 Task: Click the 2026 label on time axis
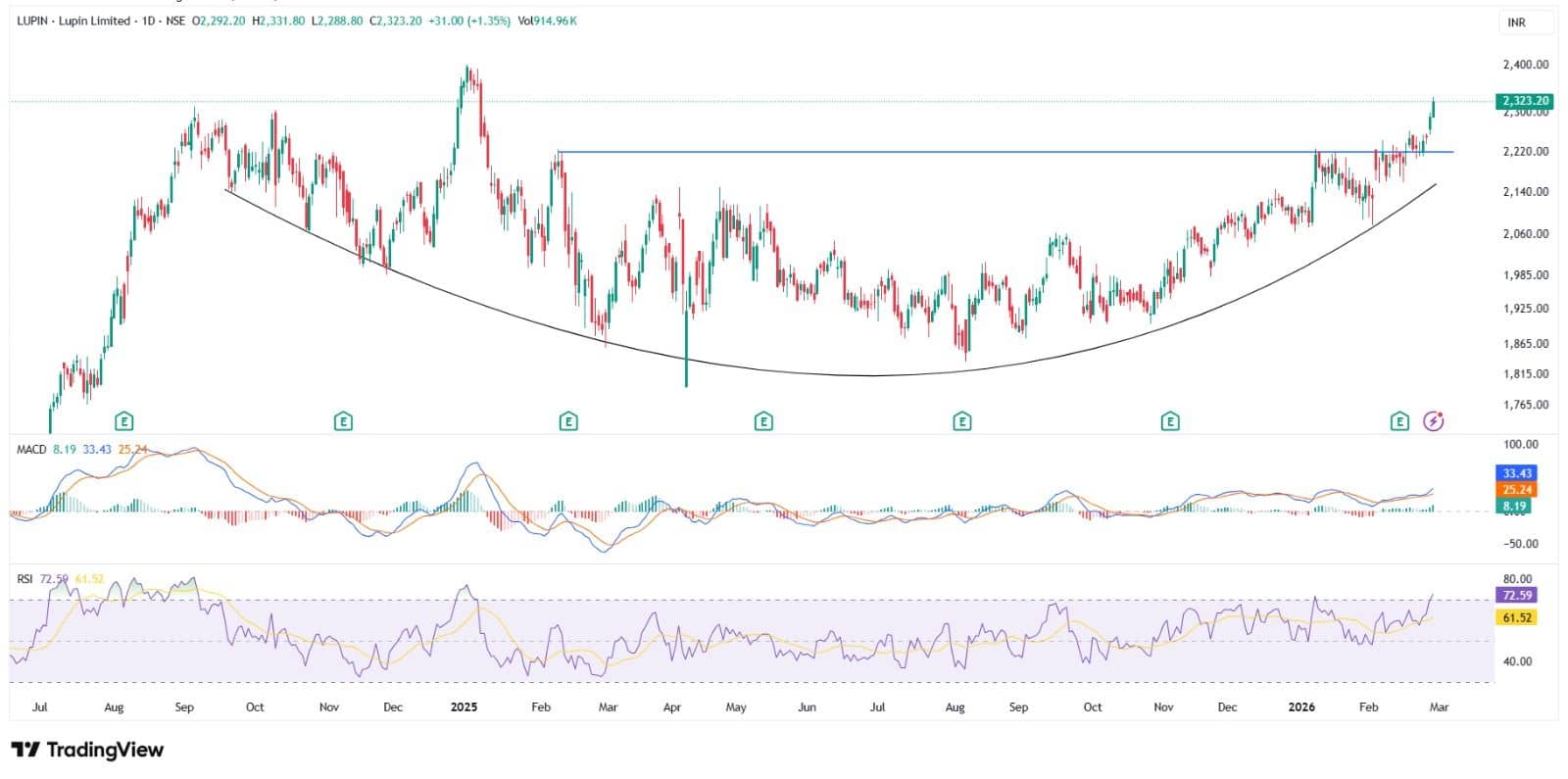click(x=1301, y=706)
